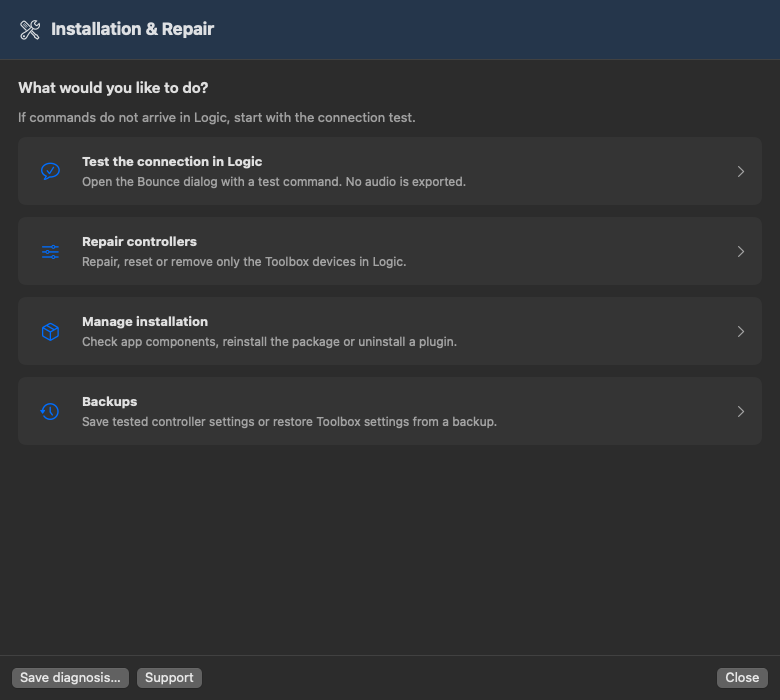Close the Installation & Repair window
This screenshot has width=780, height=700.
tap(742, 678)
